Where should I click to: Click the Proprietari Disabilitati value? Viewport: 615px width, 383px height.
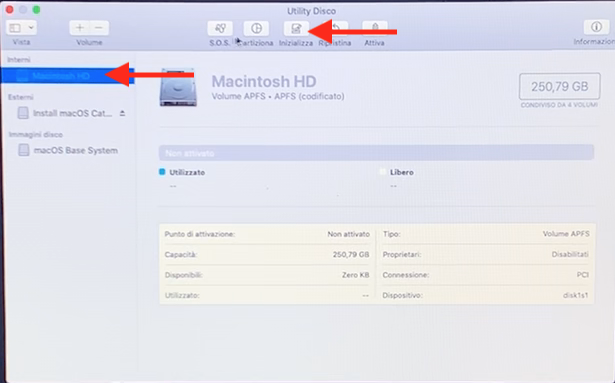coord(570,254)
